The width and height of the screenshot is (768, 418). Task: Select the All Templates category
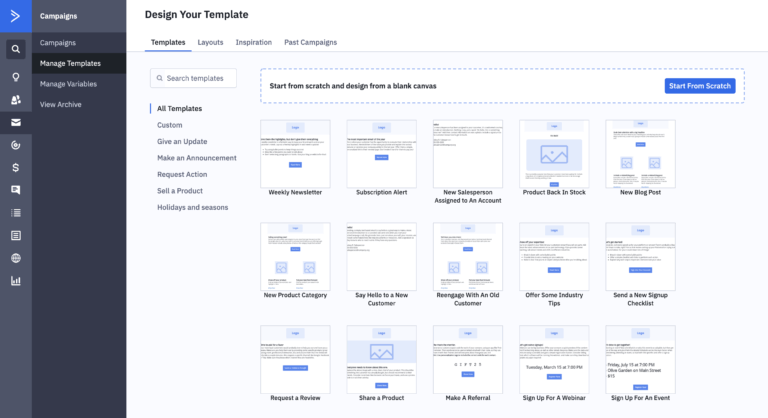click(179, 108)
